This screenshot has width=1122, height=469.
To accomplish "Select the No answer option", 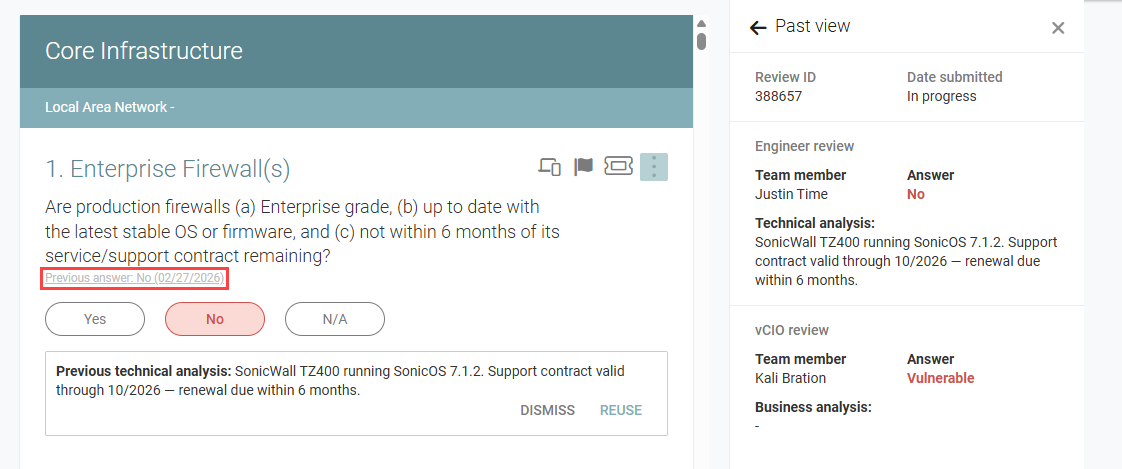I will click(x=215, y=319).
